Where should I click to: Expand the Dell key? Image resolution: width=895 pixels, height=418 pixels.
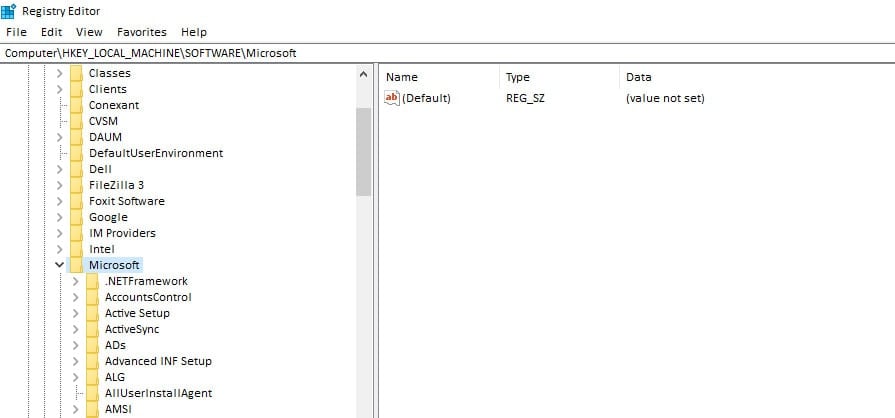pyautogui.click(x=59, y=169)
